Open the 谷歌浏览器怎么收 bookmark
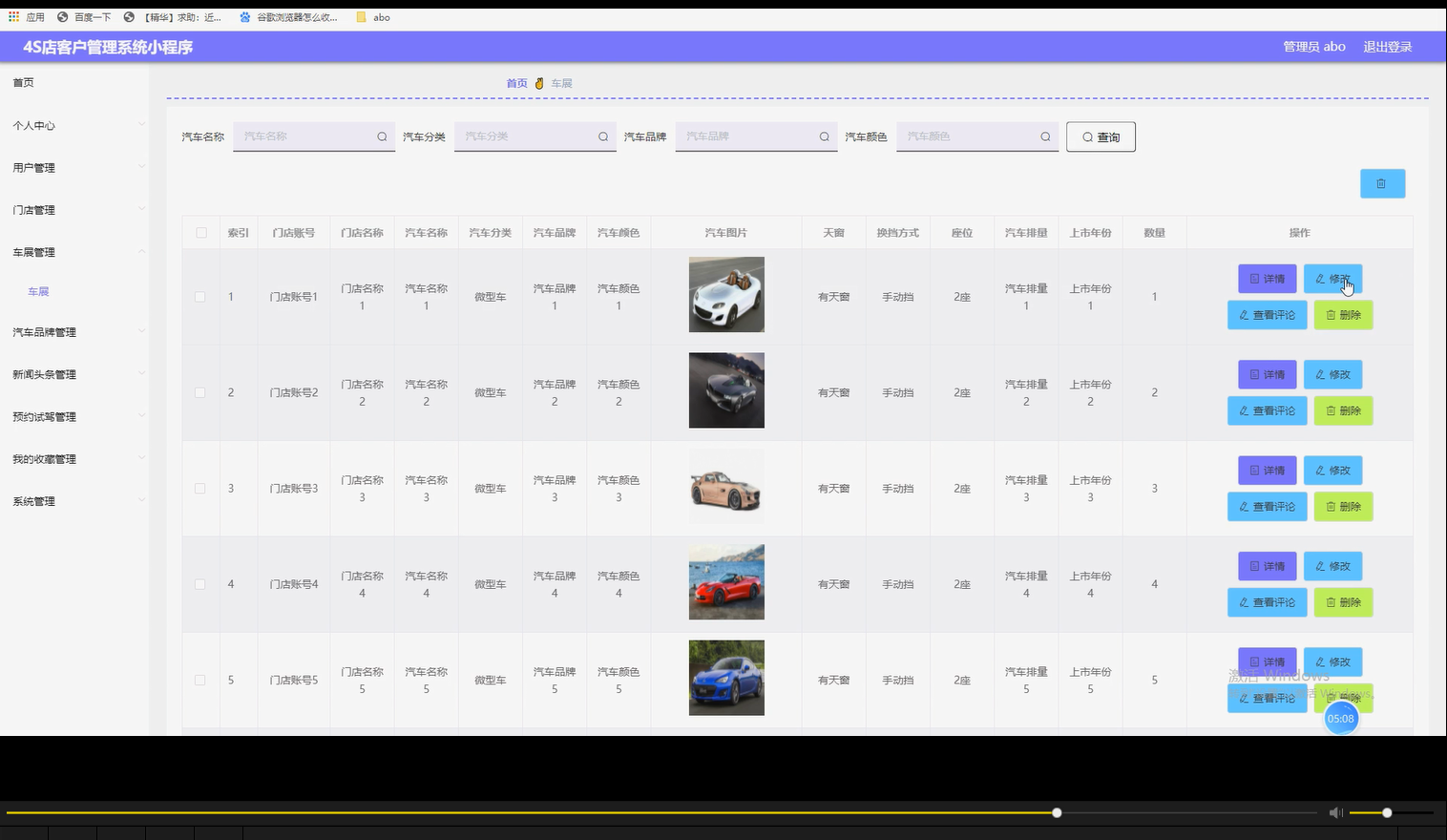Screen dimensions: 1447x840 (x=288, y=17)
